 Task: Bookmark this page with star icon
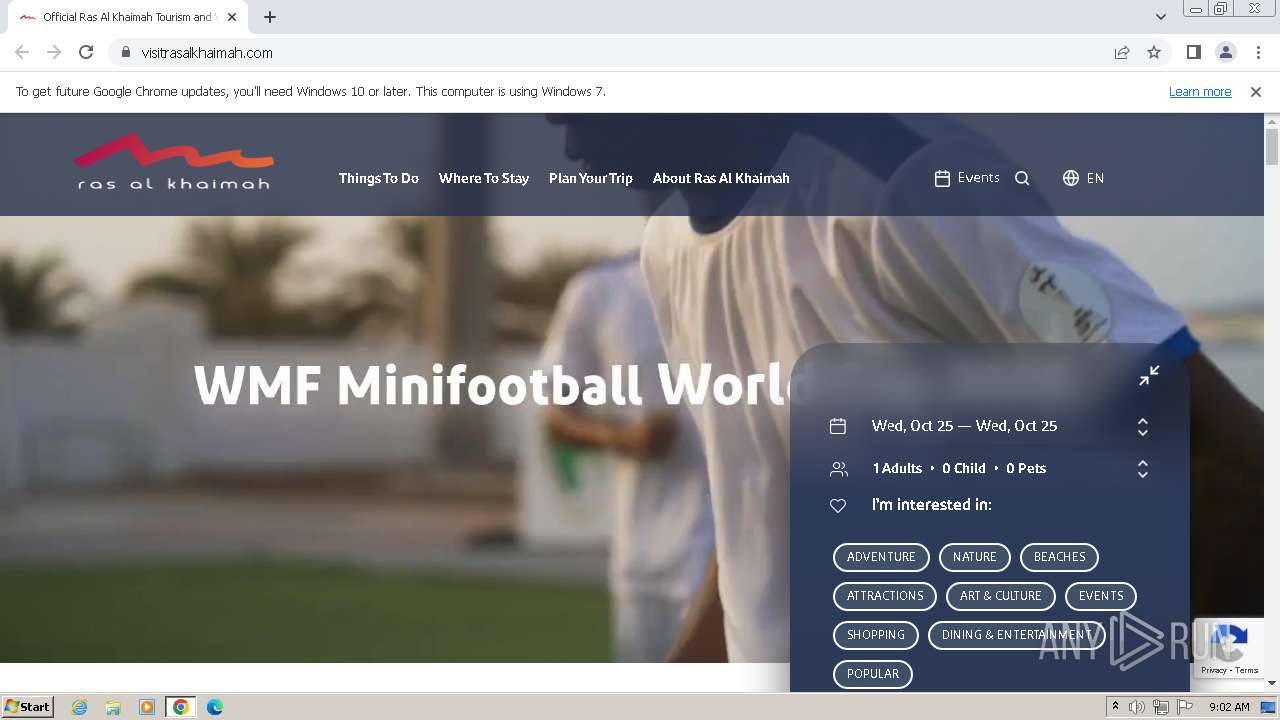(x=1154, y=52)
